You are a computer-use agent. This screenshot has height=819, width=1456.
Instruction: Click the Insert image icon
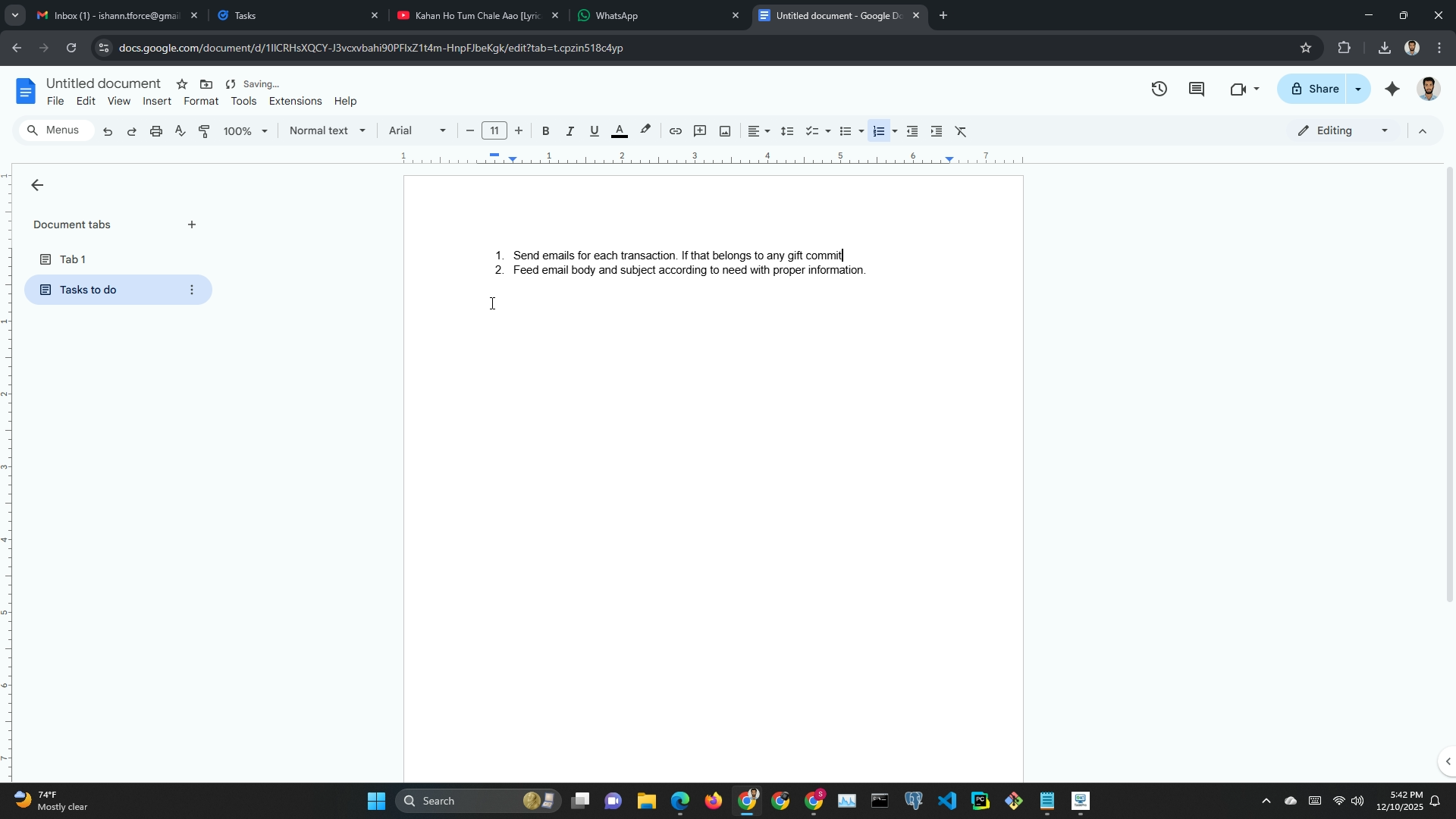point(725,131)
